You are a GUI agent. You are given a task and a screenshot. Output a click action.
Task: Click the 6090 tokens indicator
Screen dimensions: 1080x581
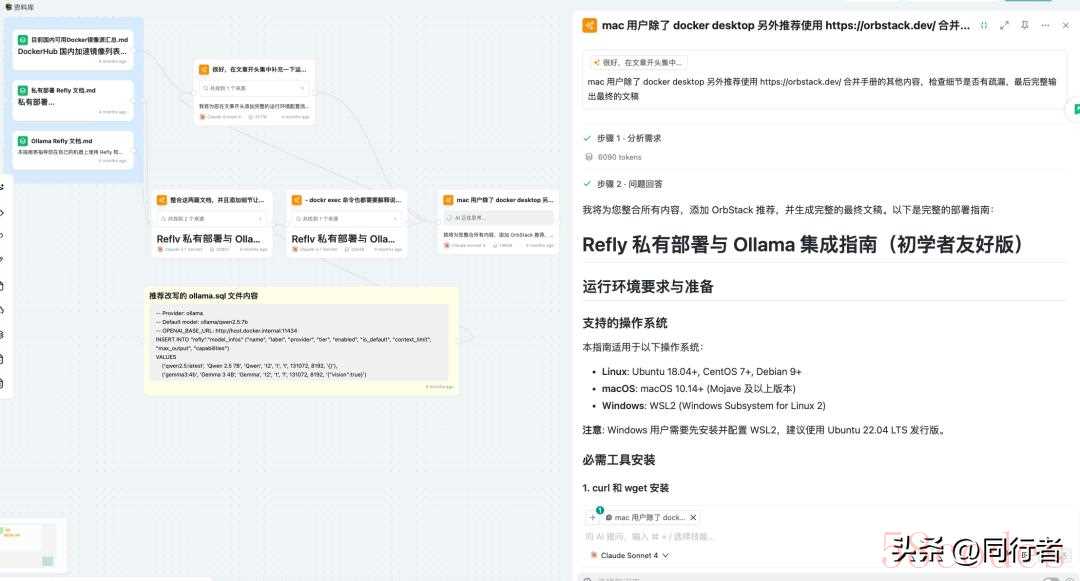pos(614,157)
